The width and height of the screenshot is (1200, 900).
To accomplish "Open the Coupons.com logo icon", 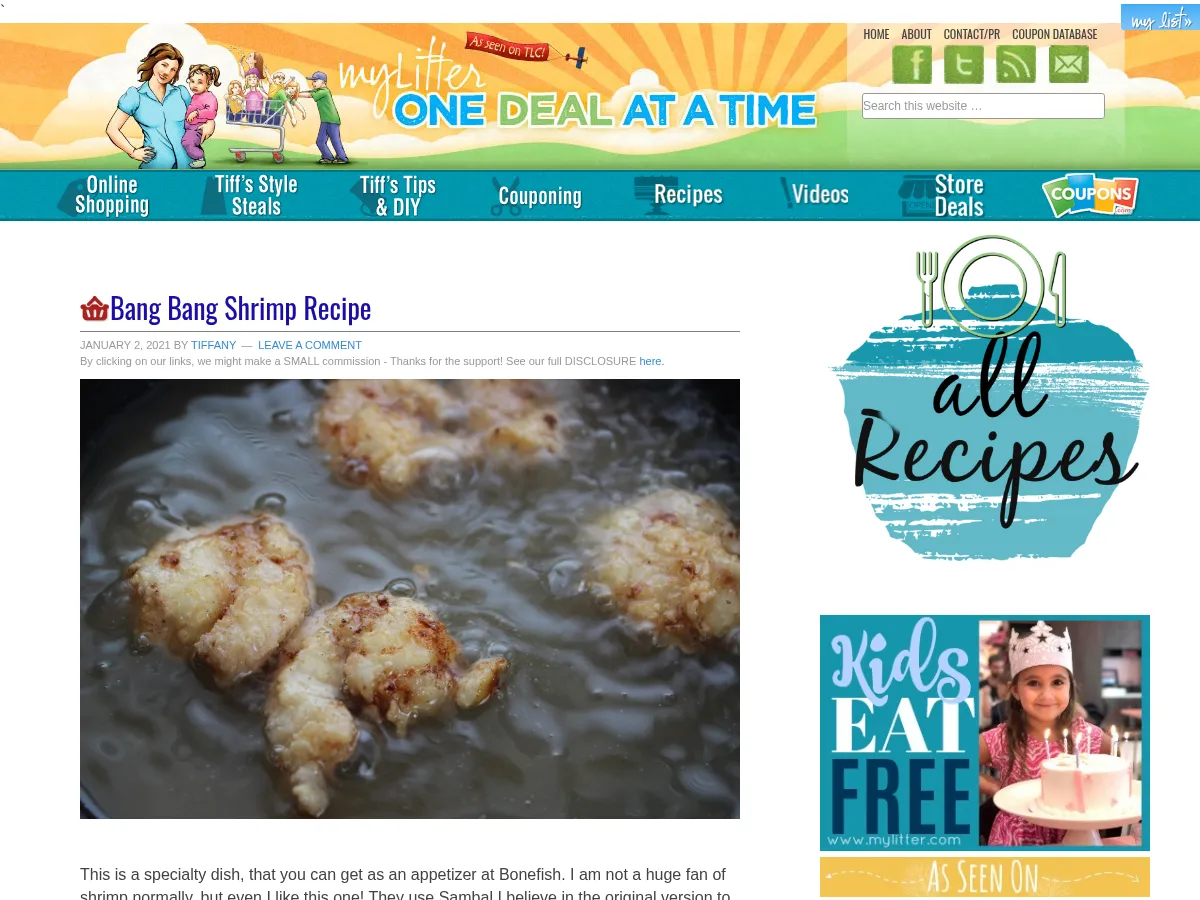I will [1090, 195].
